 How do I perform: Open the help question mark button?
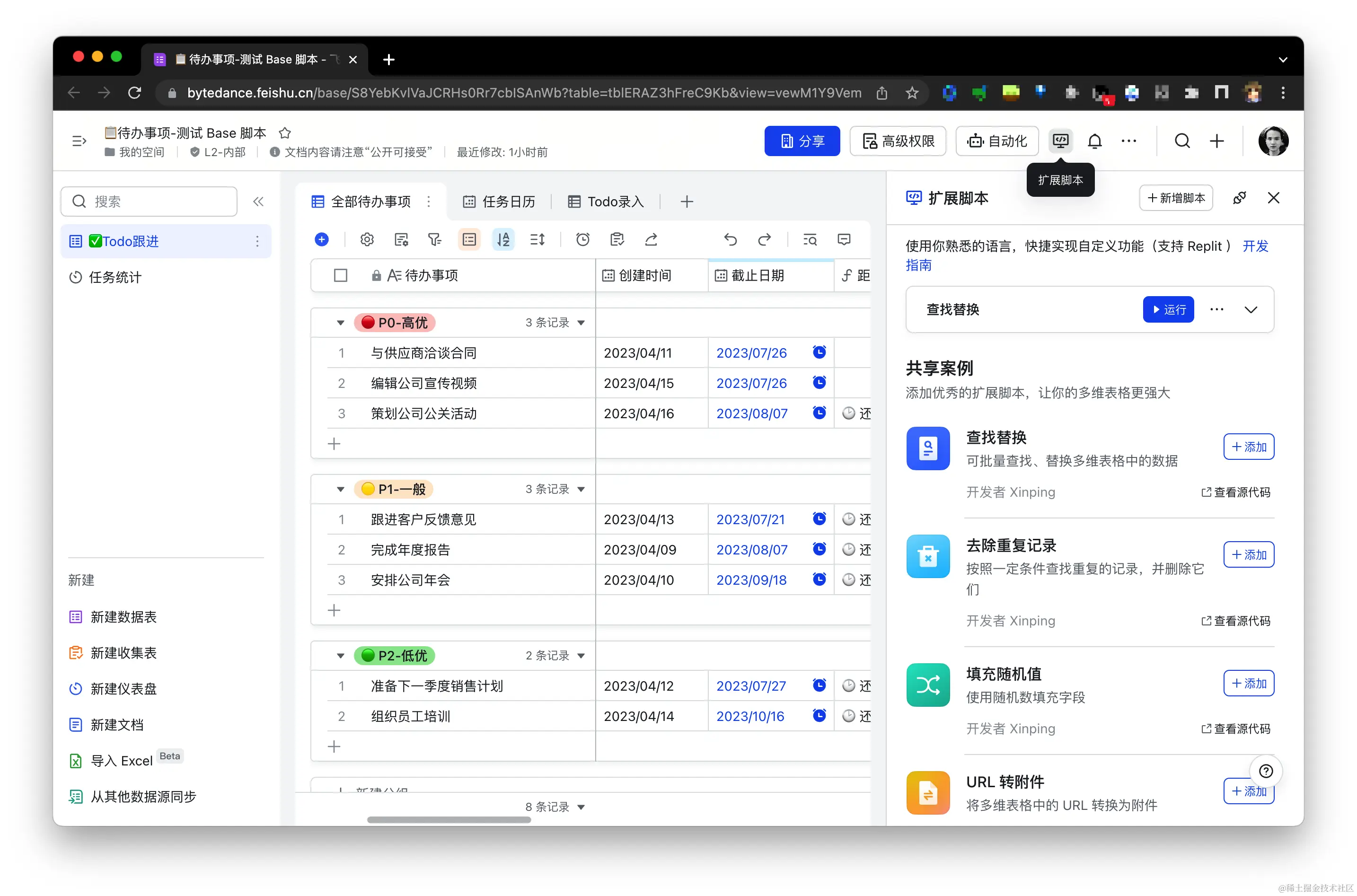pyautogui.click(x=1266, y=771)
